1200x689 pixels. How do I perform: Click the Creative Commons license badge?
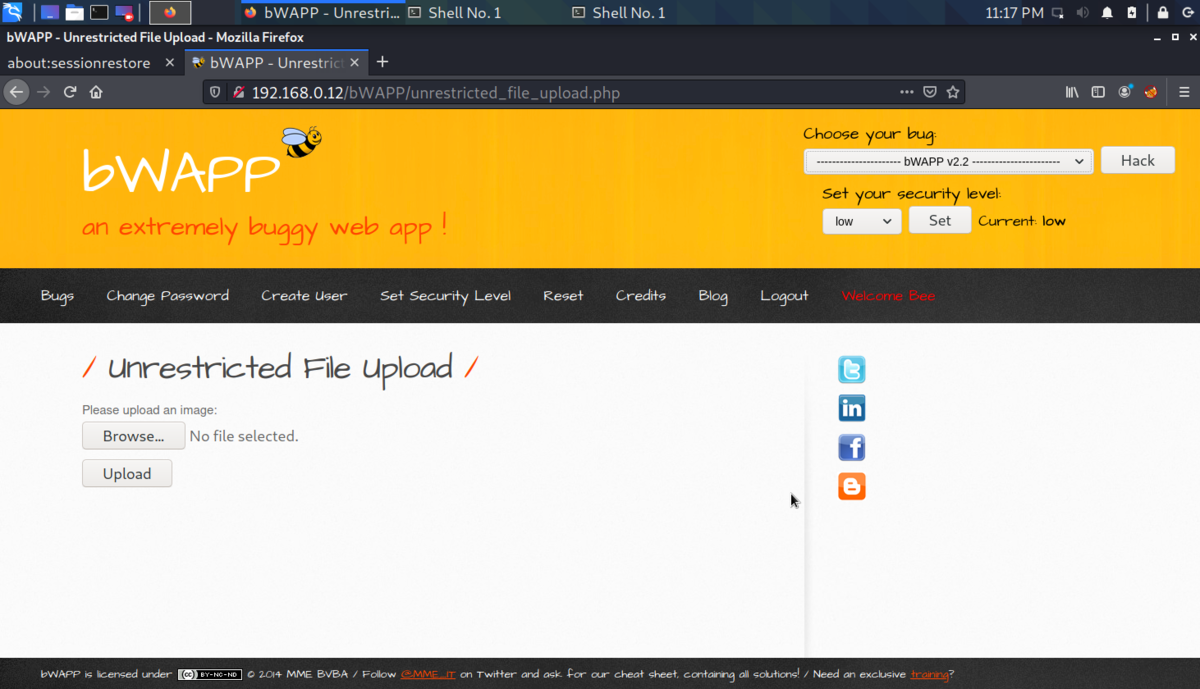[x=210, y=674]
